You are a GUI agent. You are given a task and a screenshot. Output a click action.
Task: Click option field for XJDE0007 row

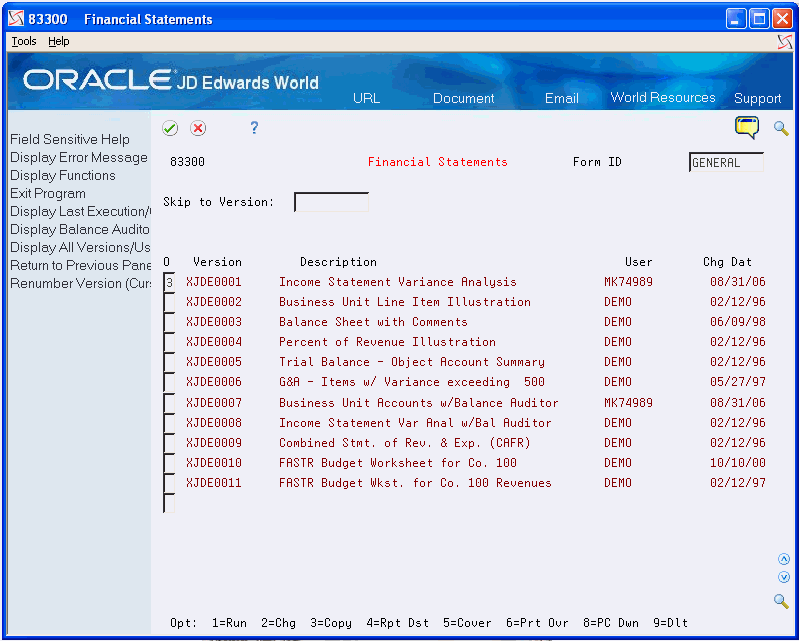[169, 403]
